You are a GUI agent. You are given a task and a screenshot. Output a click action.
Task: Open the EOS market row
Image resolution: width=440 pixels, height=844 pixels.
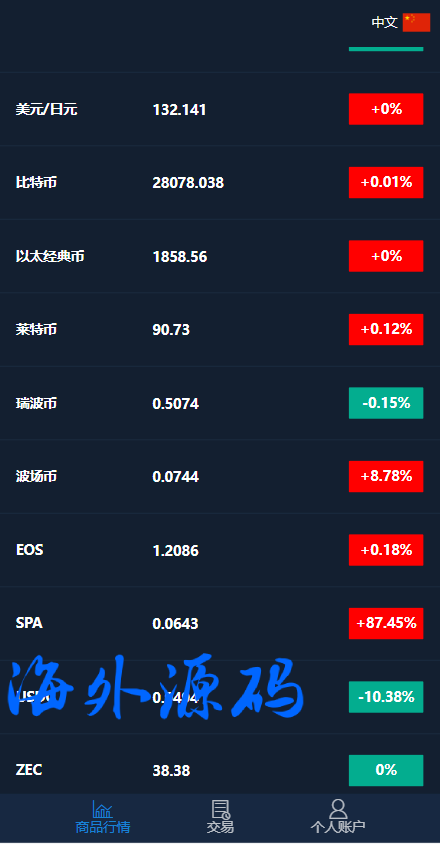coord(220,550)
